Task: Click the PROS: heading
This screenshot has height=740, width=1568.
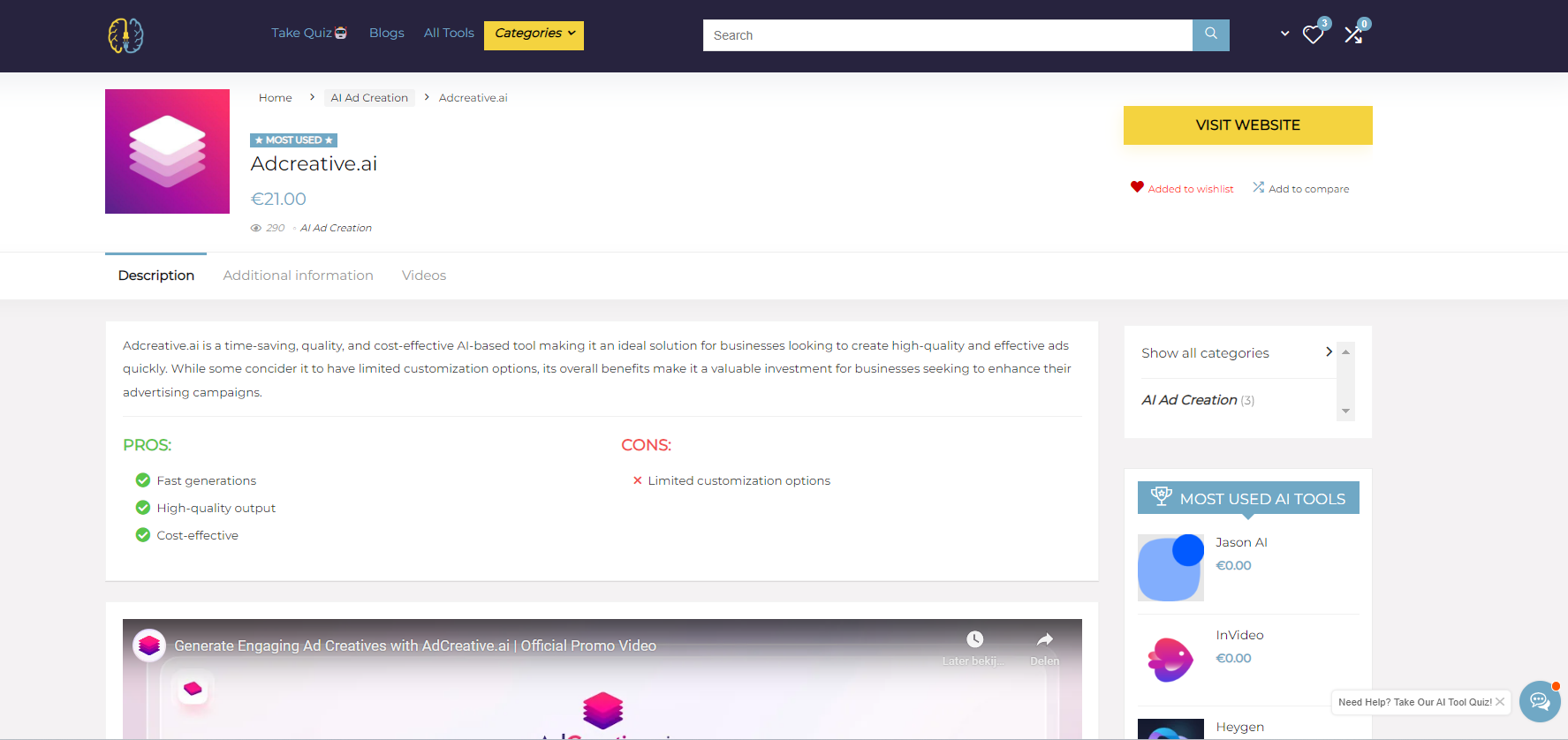Action: 147,445
